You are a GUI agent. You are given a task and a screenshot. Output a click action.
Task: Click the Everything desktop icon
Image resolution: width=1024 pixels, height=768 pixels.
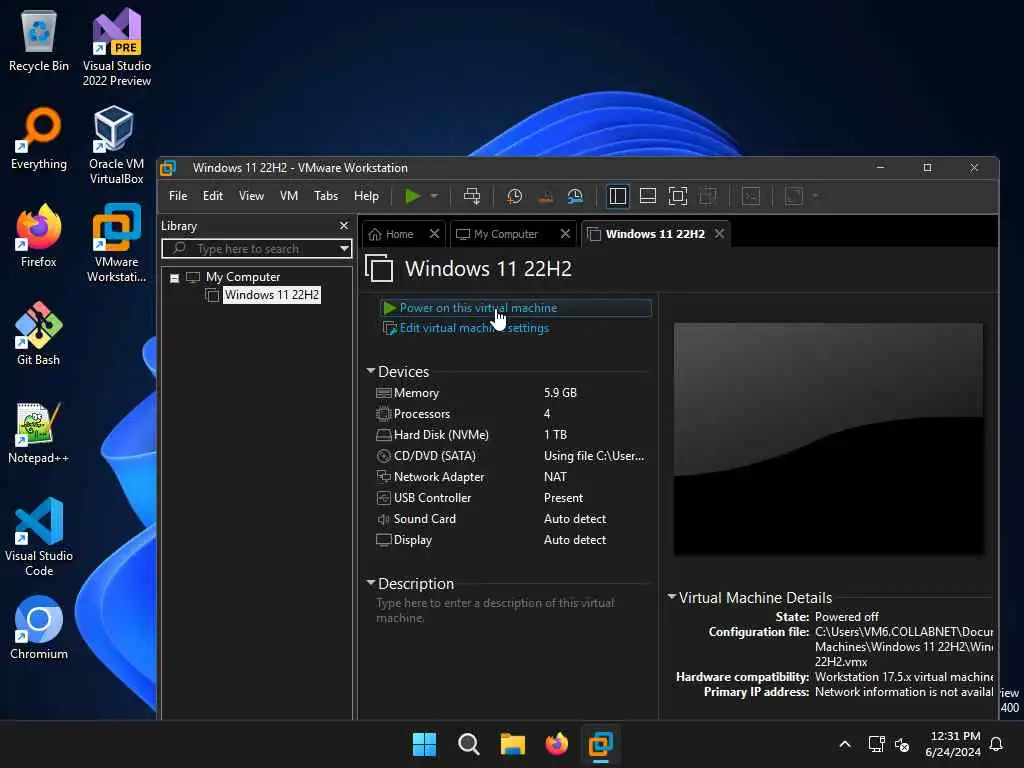click(39, 138)
